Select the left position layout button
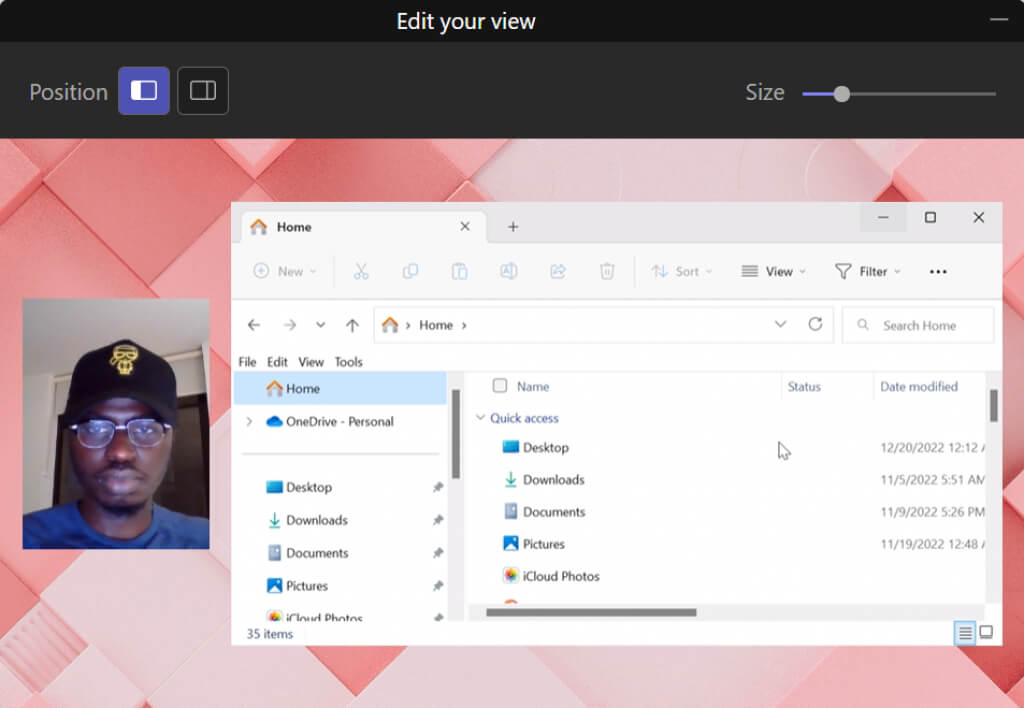This screenshot has height=708, width=1024. click(x=144, y=91)
